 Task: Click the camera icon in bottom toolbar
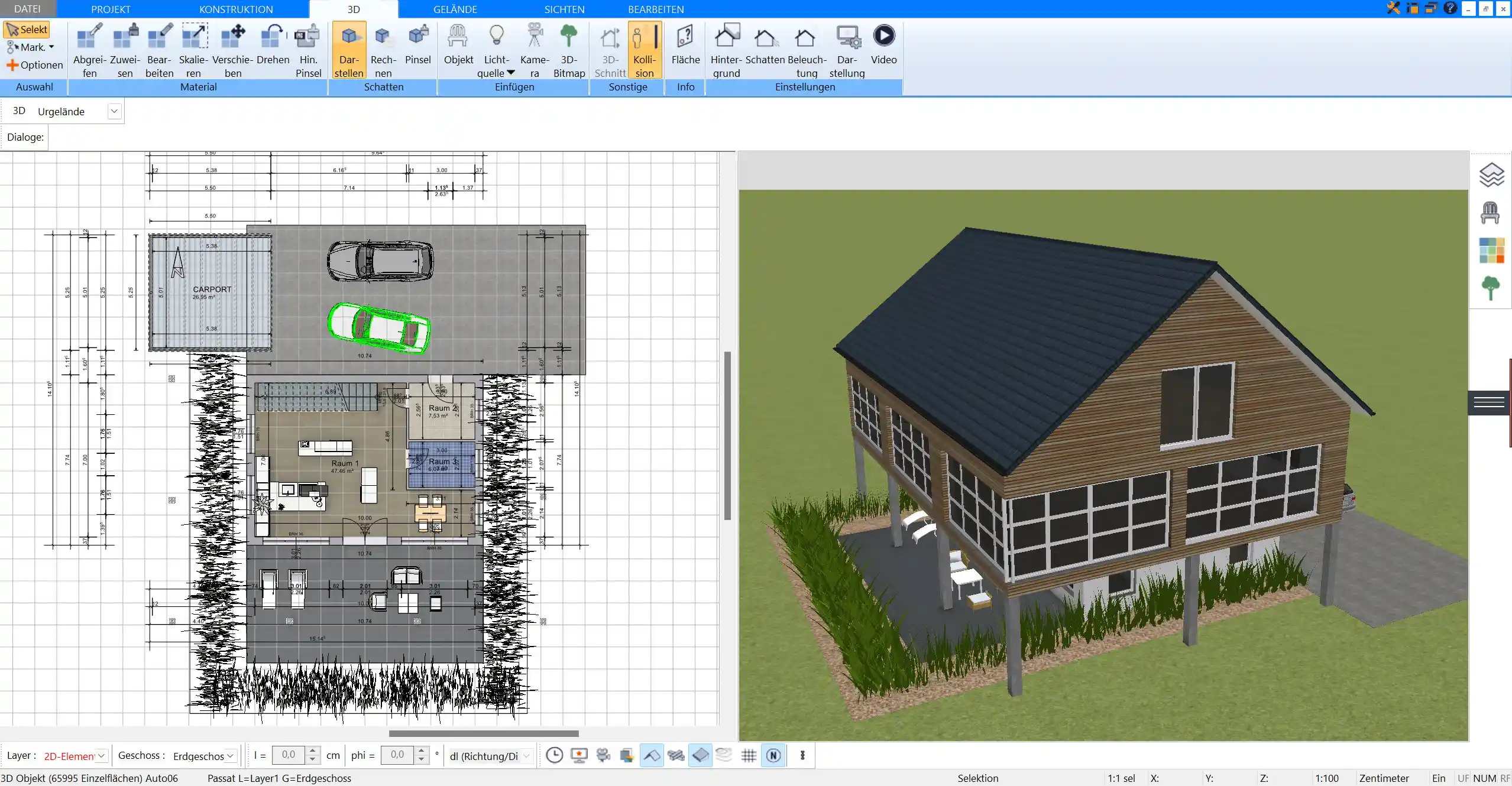(x=603, y=755)
